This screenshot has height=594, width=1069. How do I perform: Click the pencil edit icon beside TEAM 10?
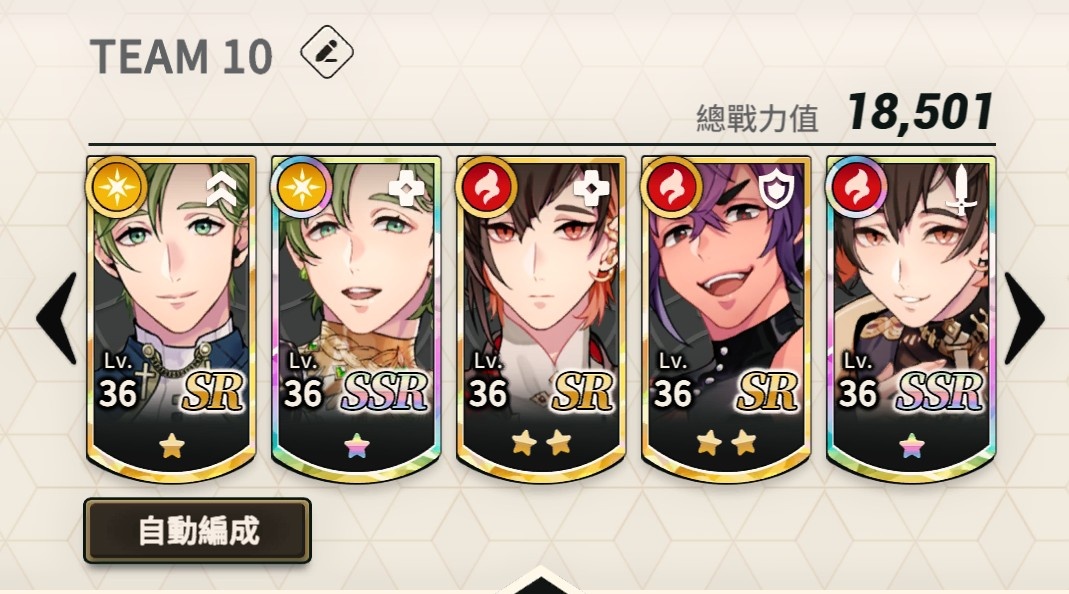(x=327, y=52)
